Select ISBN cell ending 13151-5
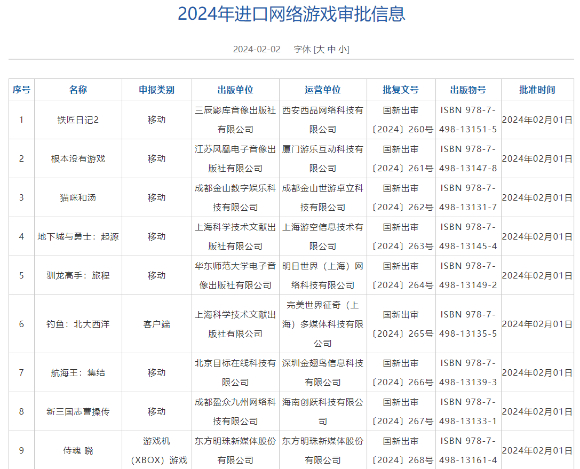Image resolution: width=580 pixels, height=469 pixels. click(468, 119)
